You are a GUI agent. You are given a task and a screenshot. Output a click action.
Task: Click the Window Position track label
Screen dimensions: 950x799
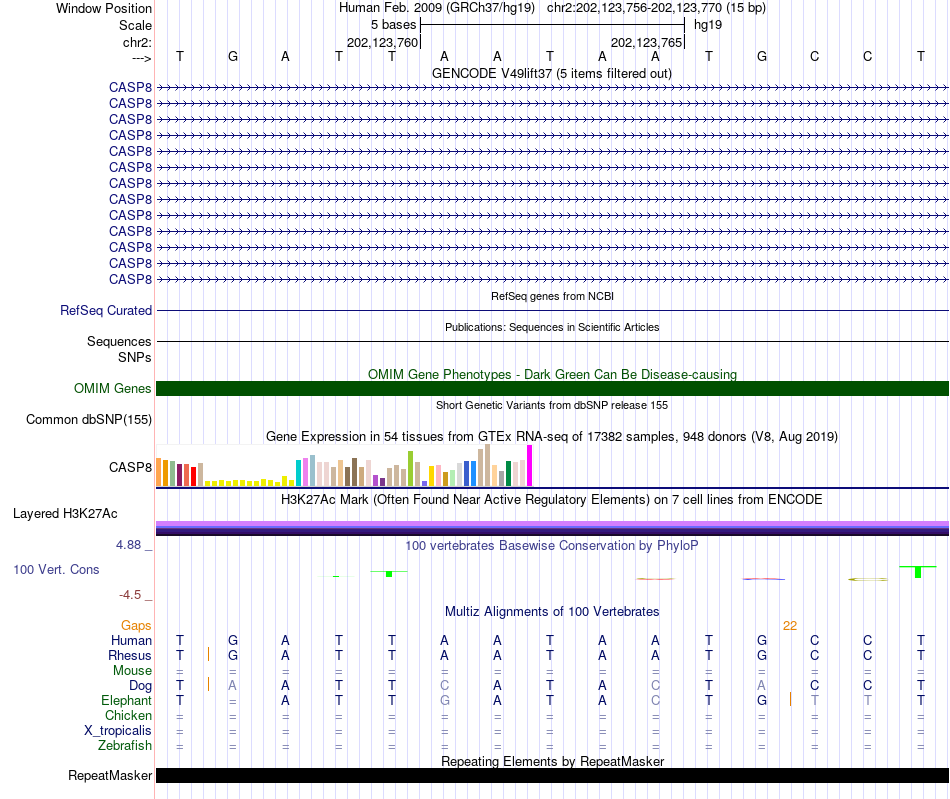(x=104, y=8)
